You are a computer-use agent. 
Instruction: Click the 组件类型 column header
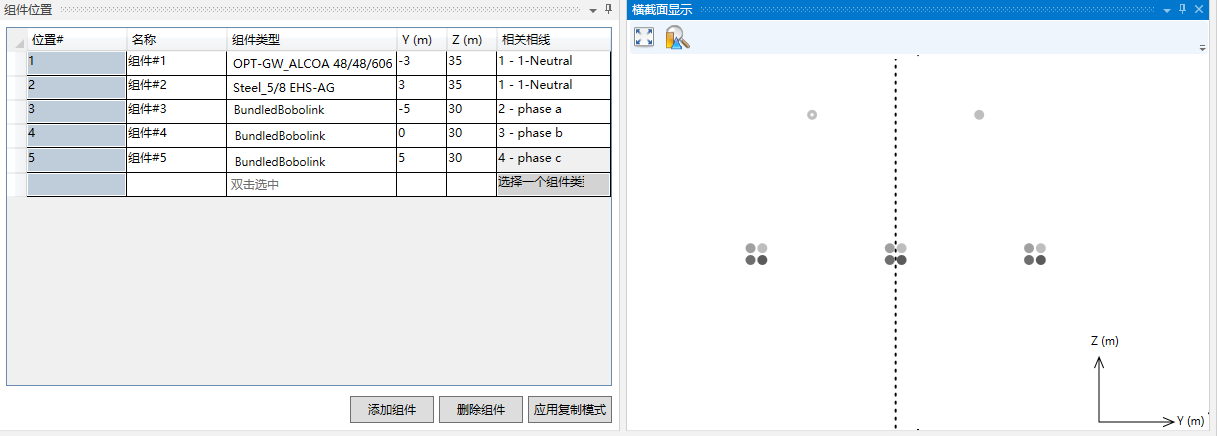coord(312,40)
